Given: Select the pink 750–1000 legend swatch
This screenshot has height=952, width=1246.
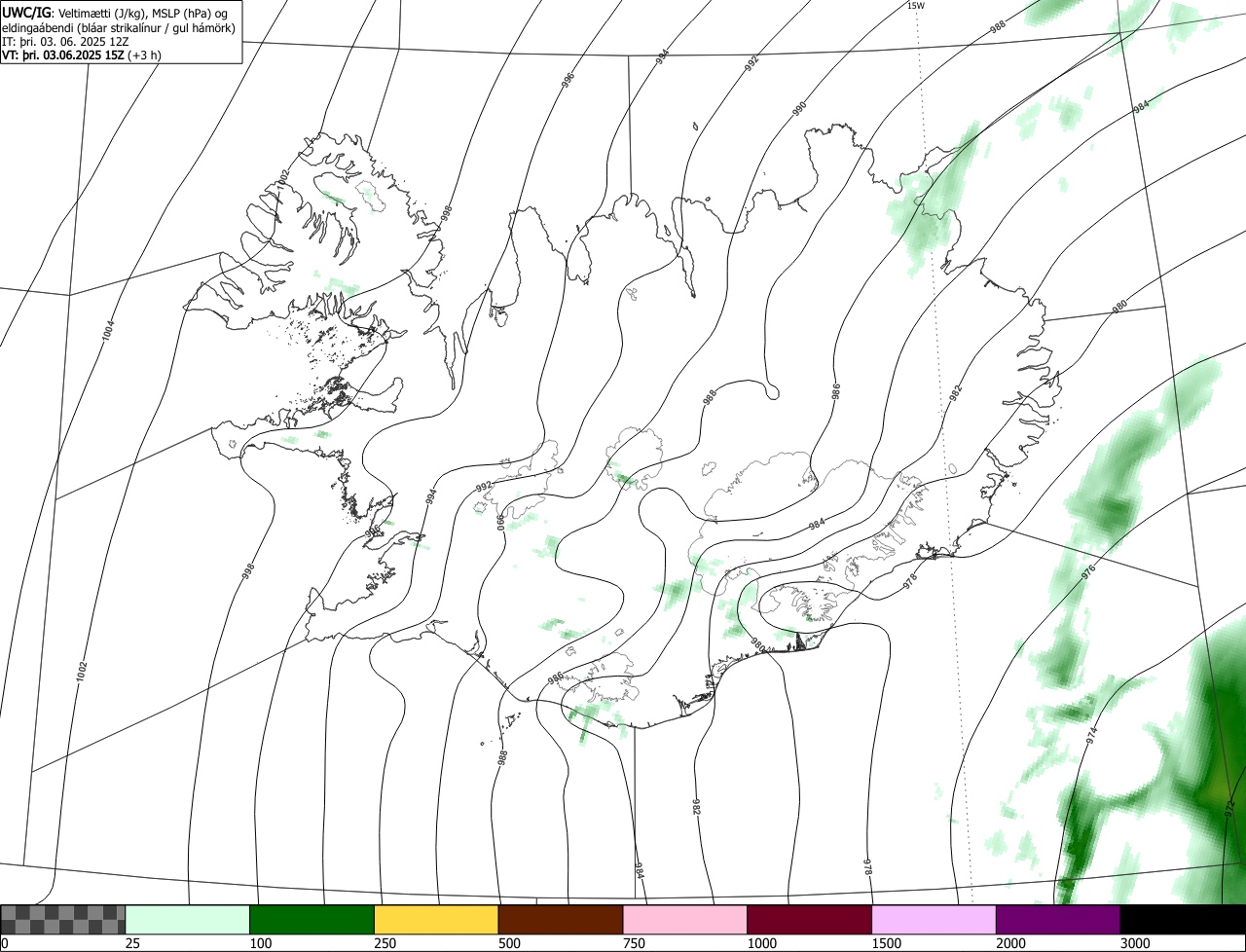Looking at the screenshot, I should click(x=685, y=920).
